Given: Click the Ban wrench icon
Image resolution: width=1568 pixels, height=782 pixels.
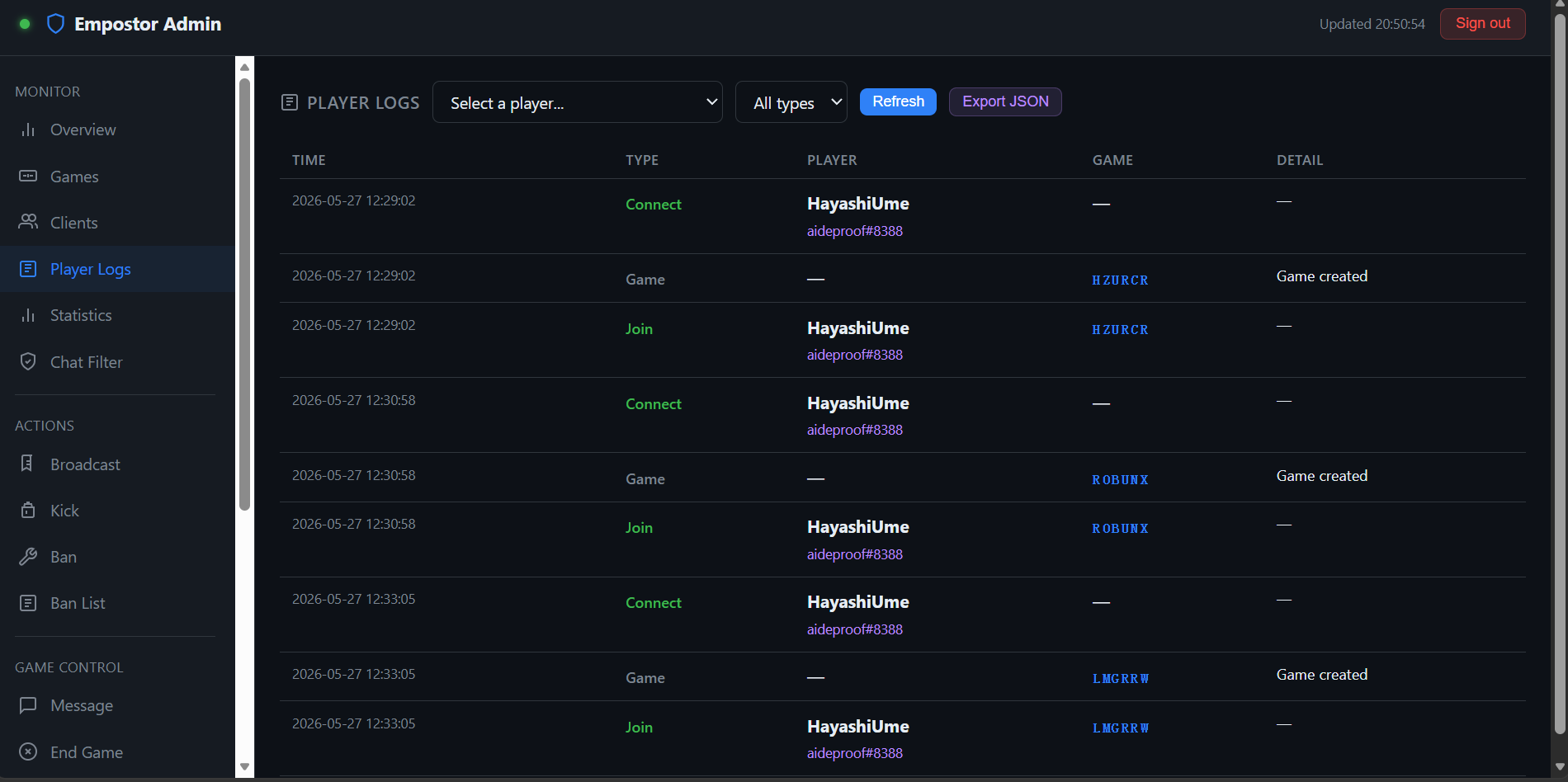Looking at the screenshot, I should click(x=28, y=557).
